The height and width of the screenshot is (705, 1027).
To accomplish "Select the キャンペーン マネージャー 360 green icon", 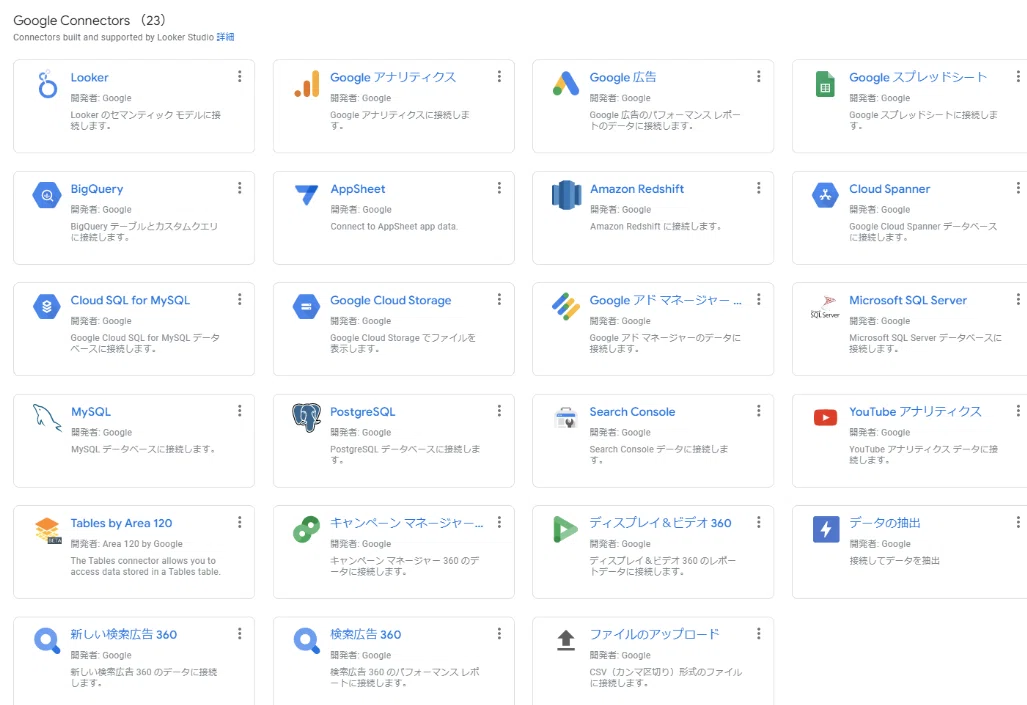I will 307,529.
